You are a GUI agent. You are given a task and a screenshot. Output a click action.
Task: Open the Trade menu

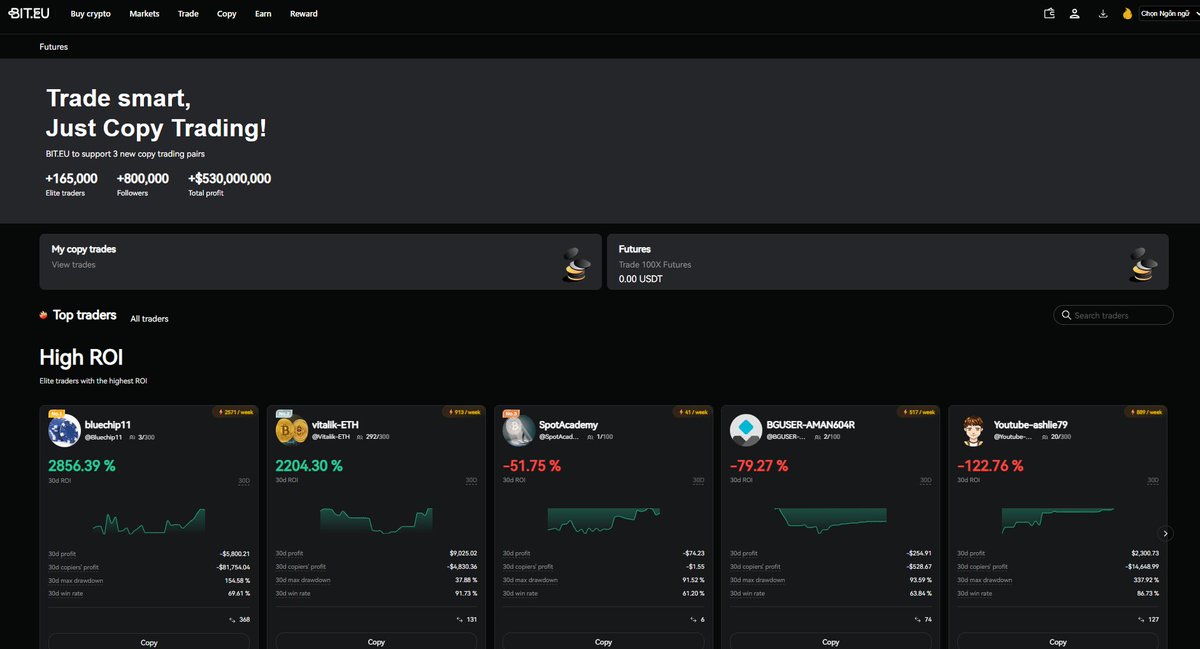pyautogui.click(x=188, y=14)
